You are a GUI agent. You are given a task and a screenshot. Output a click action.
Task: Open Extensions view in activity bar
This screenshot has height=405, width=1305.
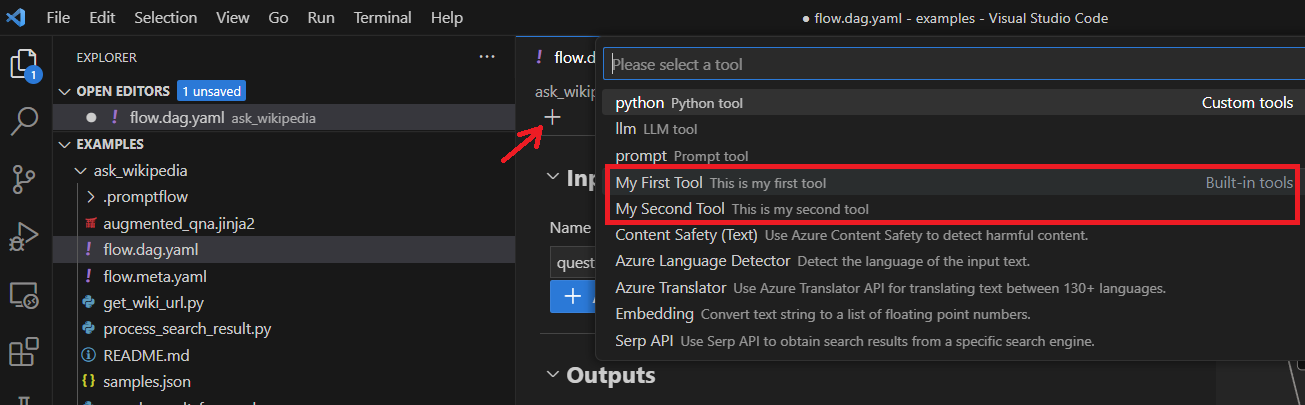[x=24, y=352]
